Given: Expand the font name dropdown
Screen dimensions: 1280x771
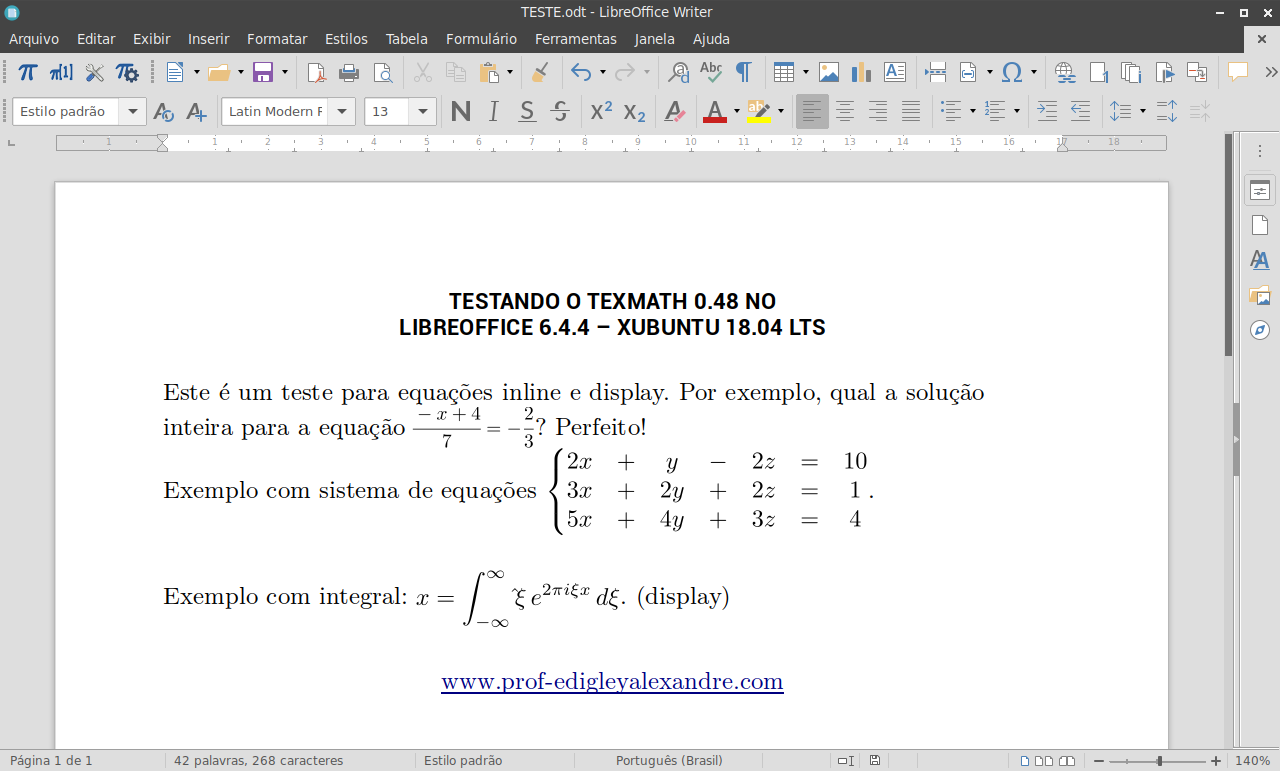Looking at the screenshot, I should tap(343, 111).
